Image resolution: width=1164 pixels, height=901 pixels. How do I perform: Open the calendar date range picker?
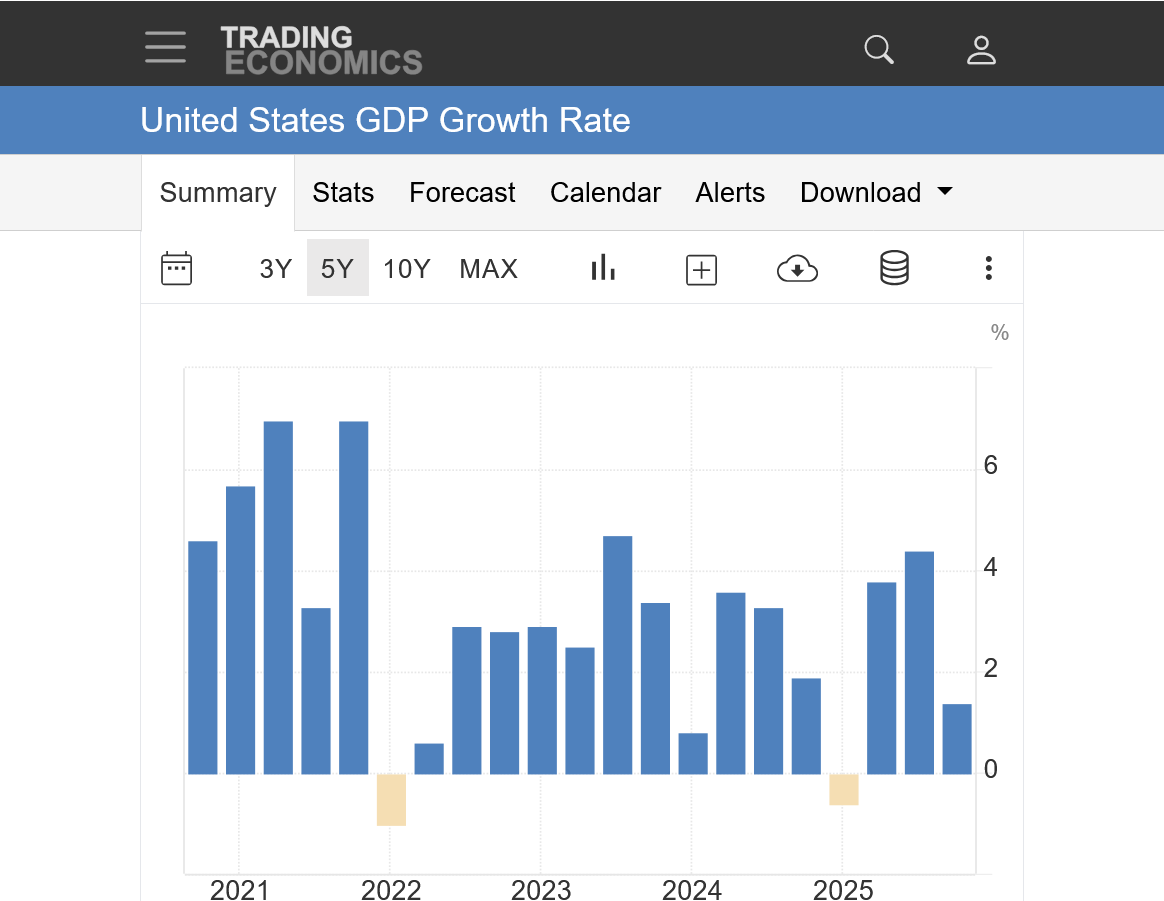click(x=176, y=268)
